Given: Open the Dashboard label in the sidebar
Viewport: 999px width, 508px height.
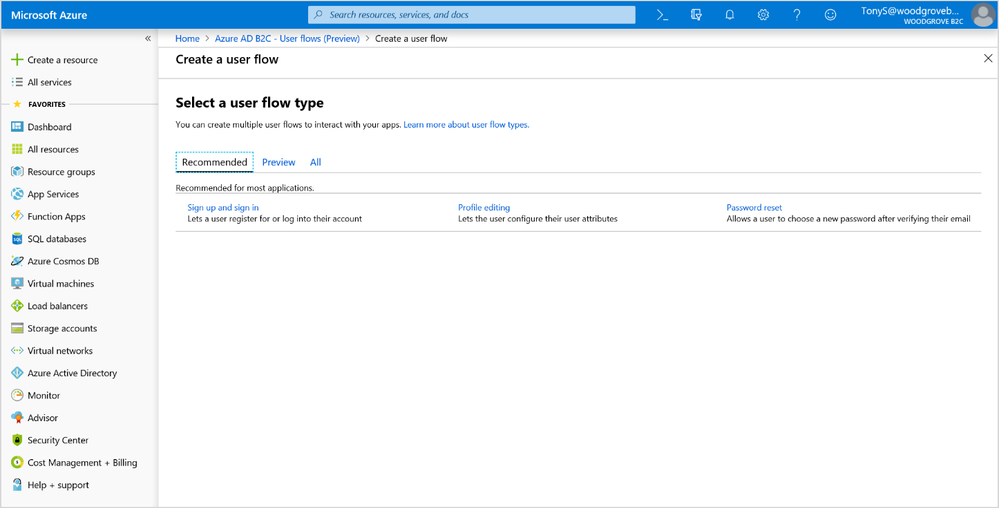Looking at the screenshot, I should (x=49, y=127).
